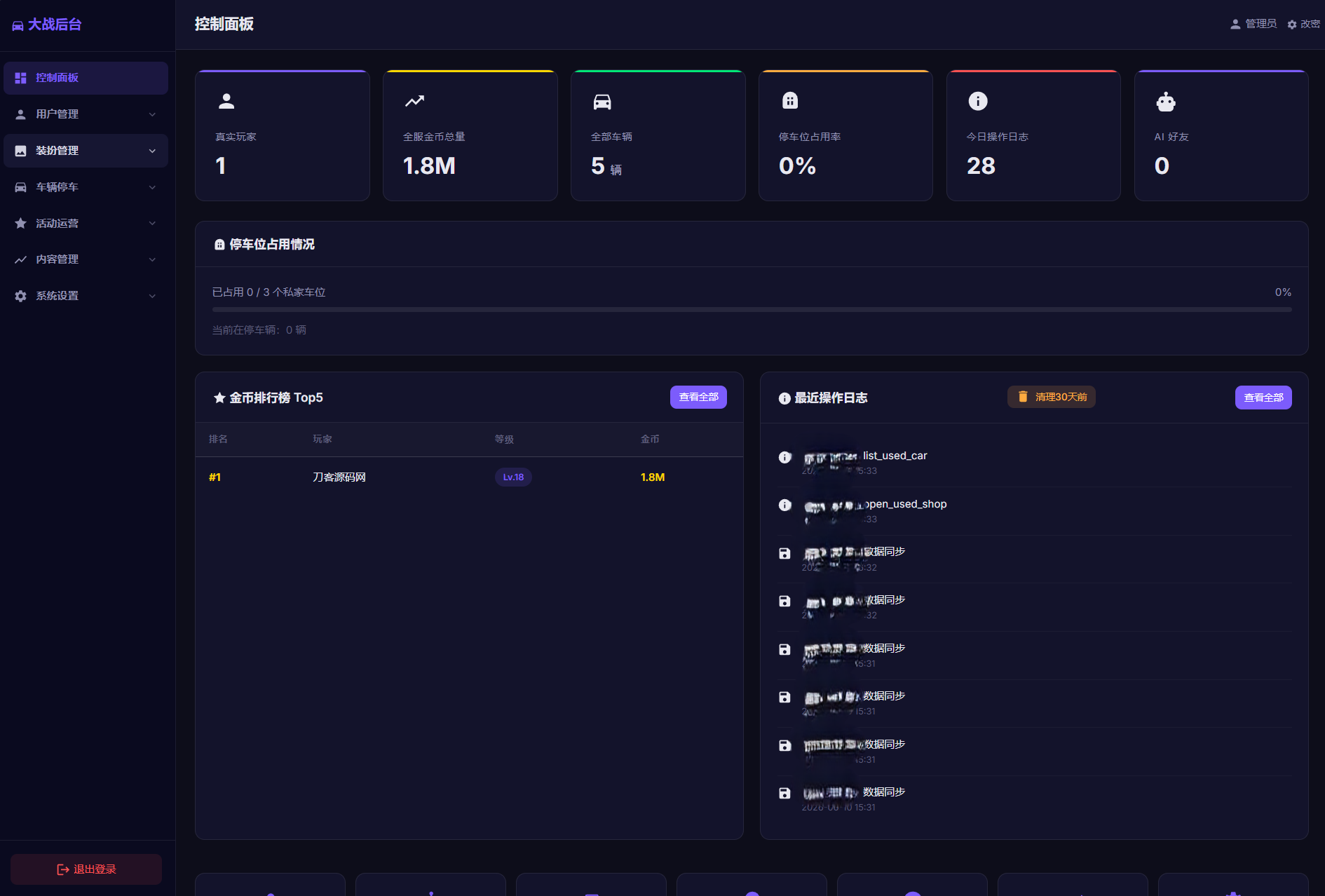
Task: Click the parking occupancy progress bar
Action: tap(752, 309)
